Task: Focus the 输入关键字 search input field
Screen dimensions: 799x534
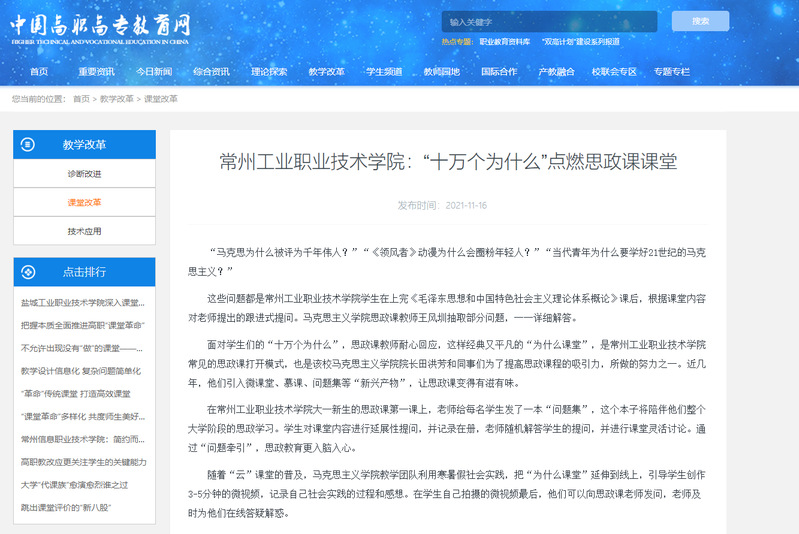Action: (548, 21)
